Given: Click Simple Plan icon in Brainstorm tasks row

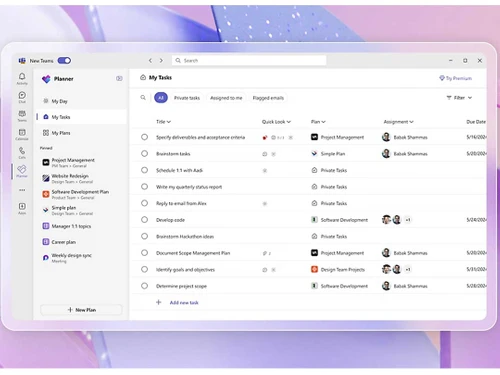Looking at the screenshot, I should point(314,154).
